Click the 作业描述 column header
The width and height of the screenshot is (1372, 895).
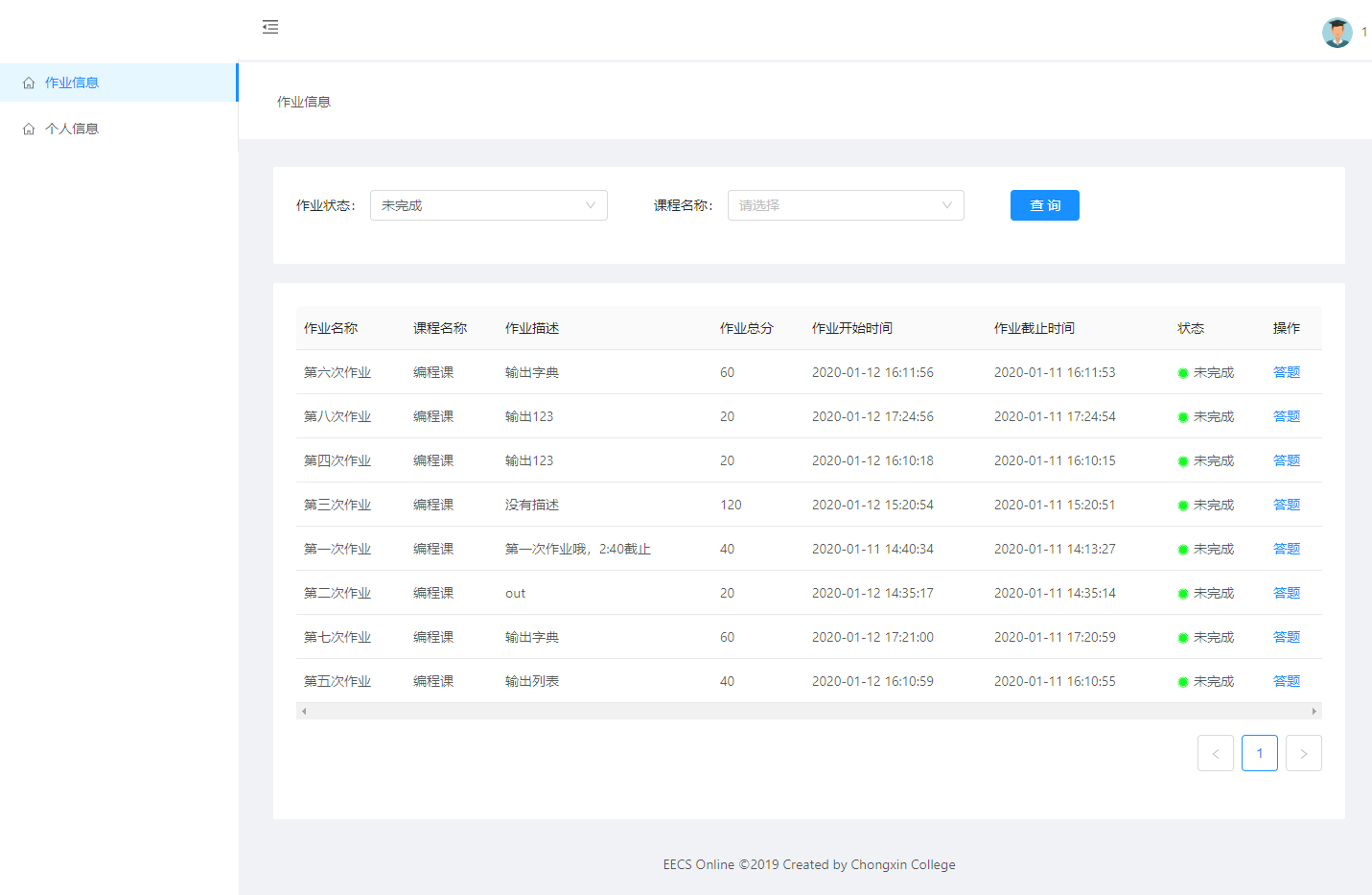(x=532, y=328)
